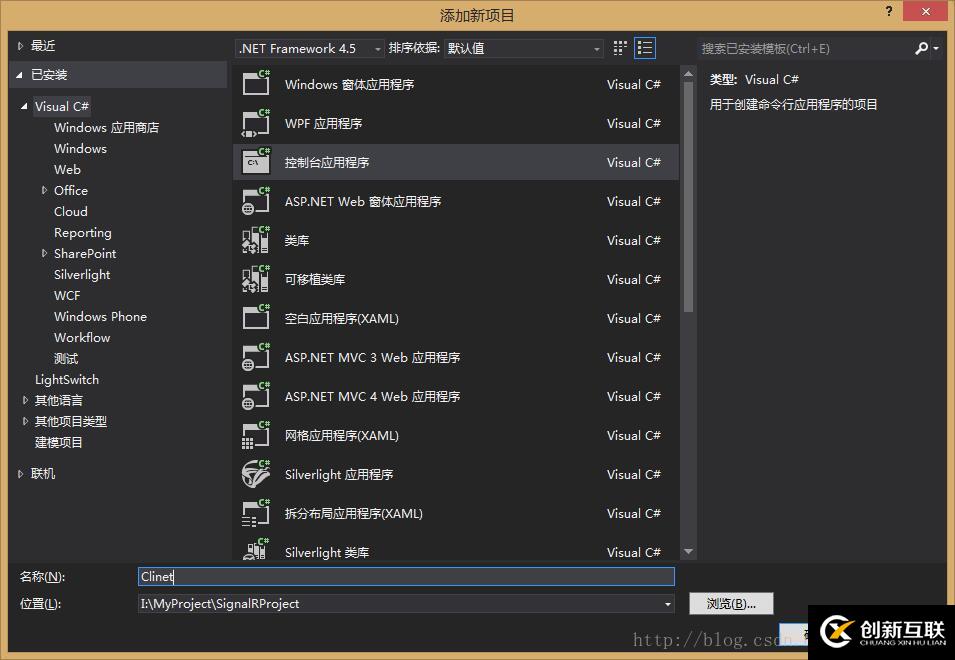Screen dimensions: 955x660
Task: Collapse the 已安装 section
Action: (x=19, y=75)
